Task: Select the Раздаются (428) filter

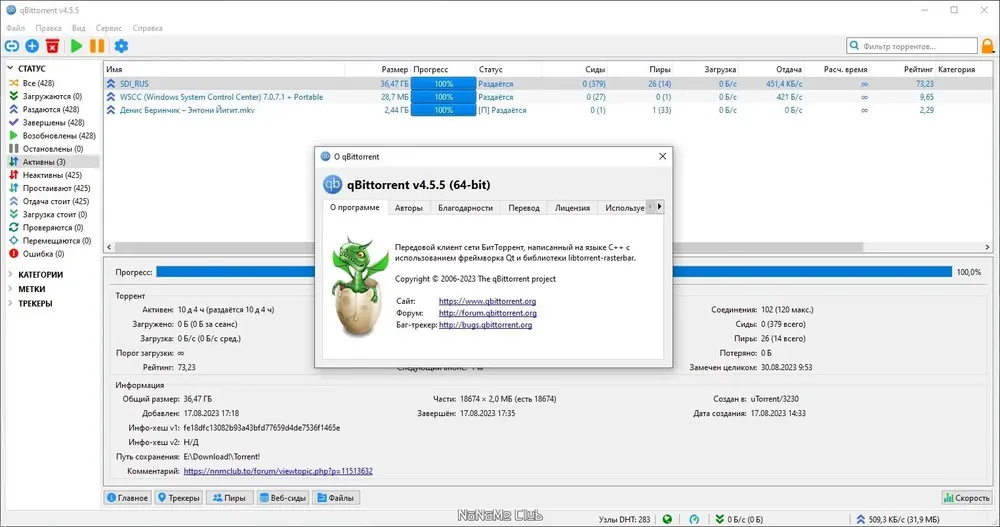Action: click(50, 109)
